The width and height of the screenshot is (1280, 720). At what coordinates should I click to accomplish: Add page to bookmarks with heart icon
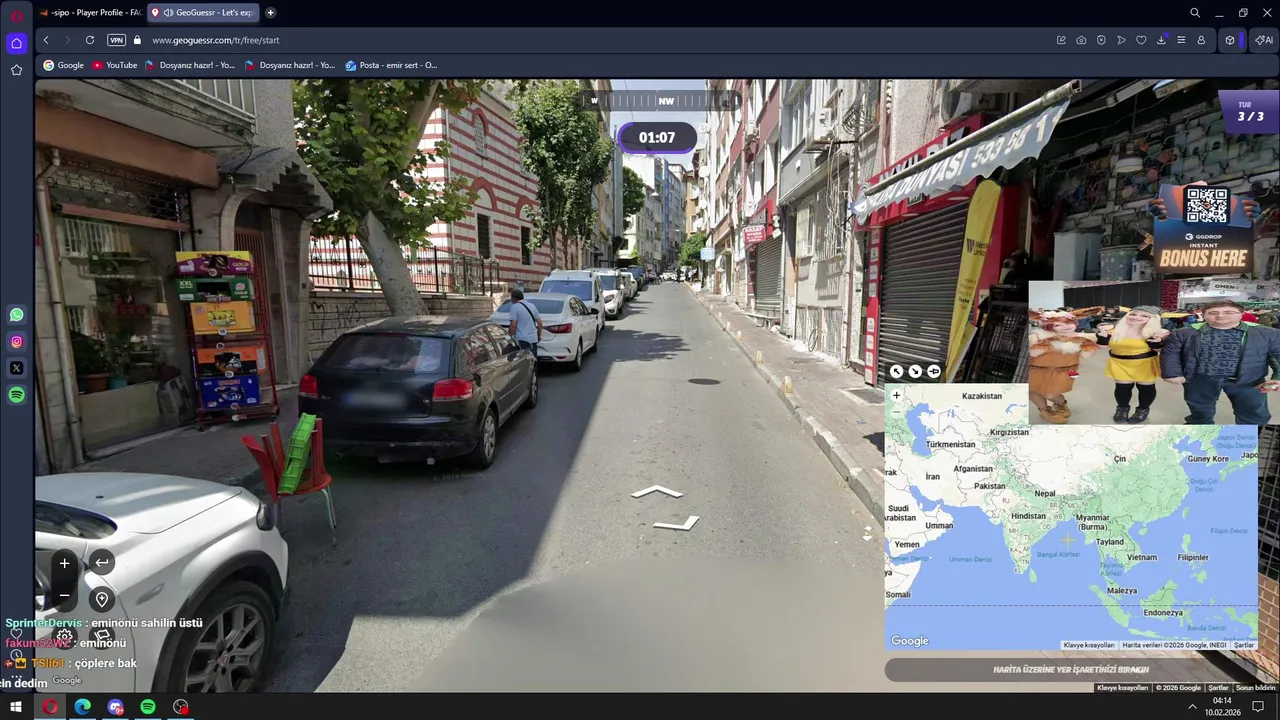click(x=1141, y=40)
